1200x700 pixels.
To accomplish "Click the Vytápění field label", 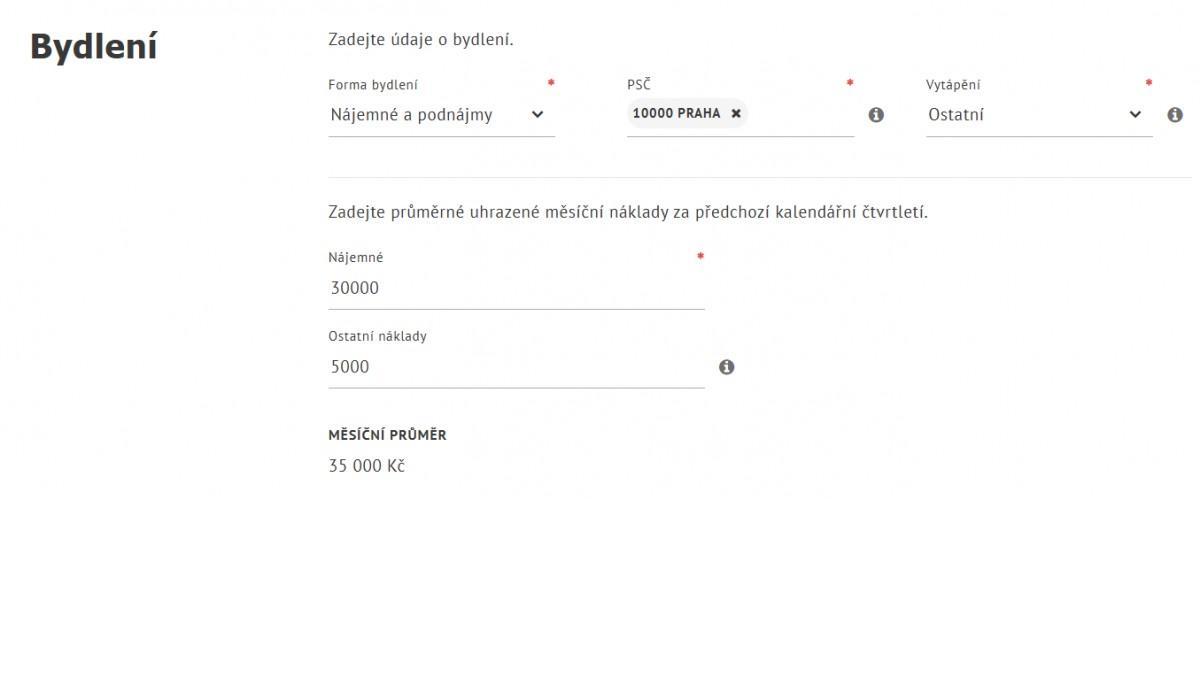I will (953, 85).
